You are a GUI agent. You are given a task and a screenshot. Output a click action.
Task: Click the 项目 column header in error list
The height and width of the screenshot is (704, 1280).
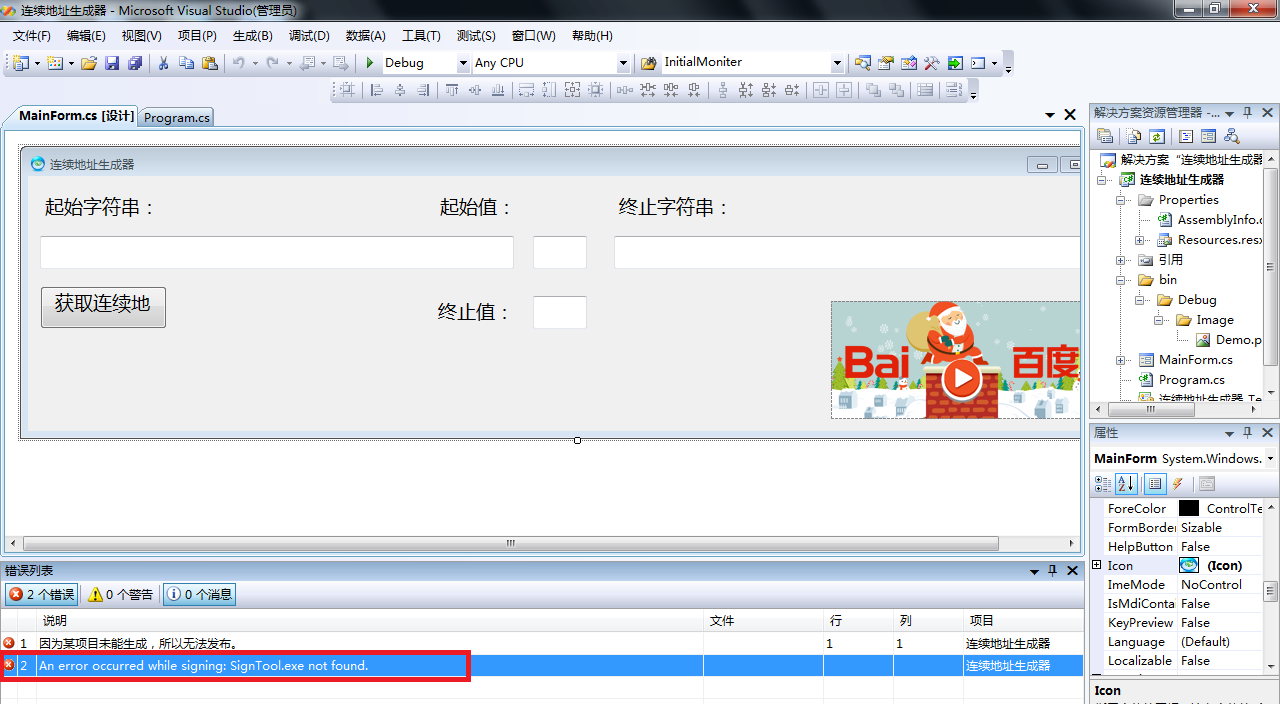pyautogui.click(x=1023, y=621)
